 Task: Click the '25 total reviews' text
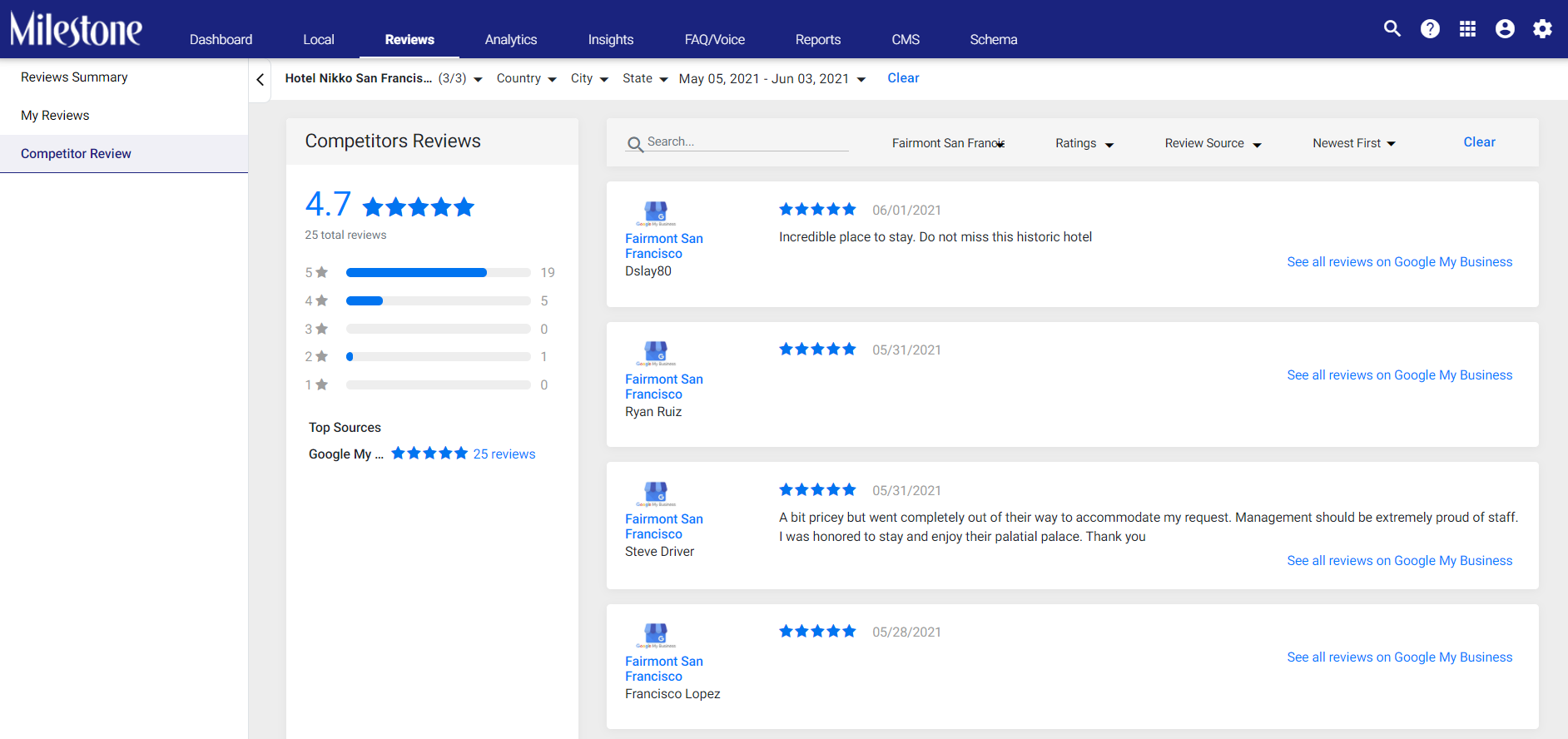(345, 236)
